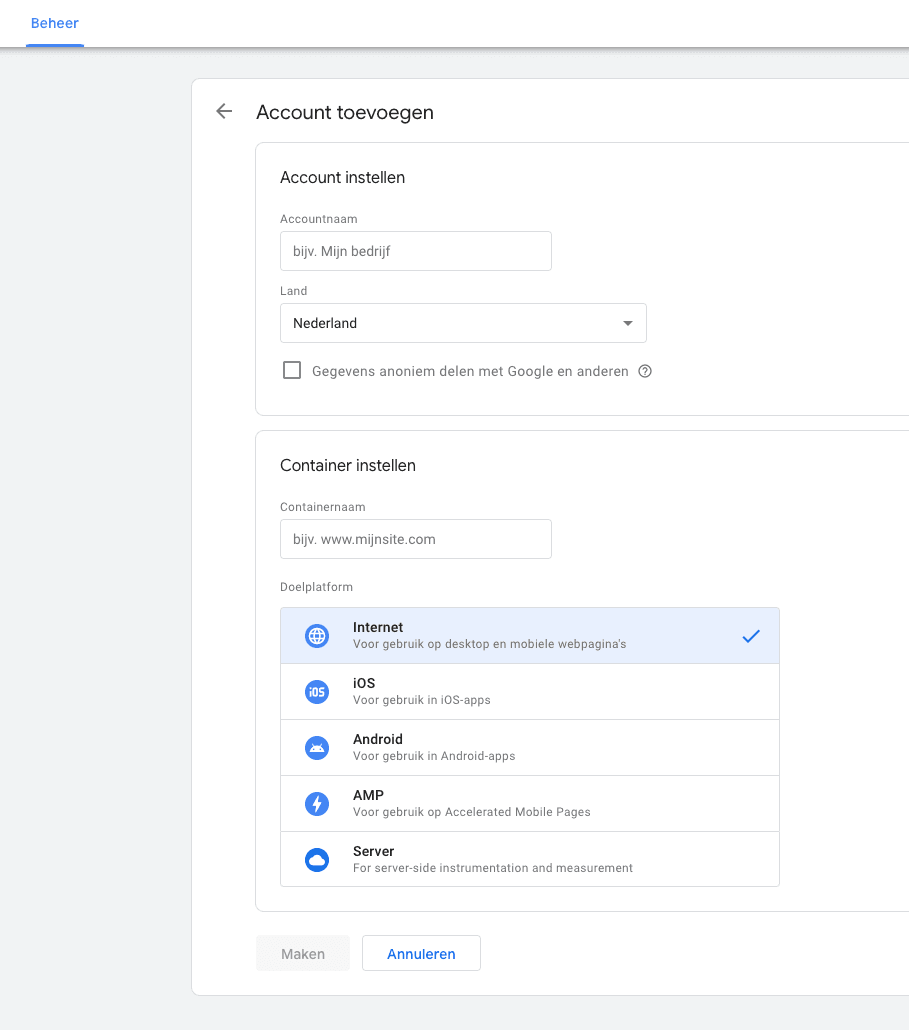The image size is (909, 1030).
Task: Choose Server as the target platform
Action: pyautogui.click(x=530, y=860)
